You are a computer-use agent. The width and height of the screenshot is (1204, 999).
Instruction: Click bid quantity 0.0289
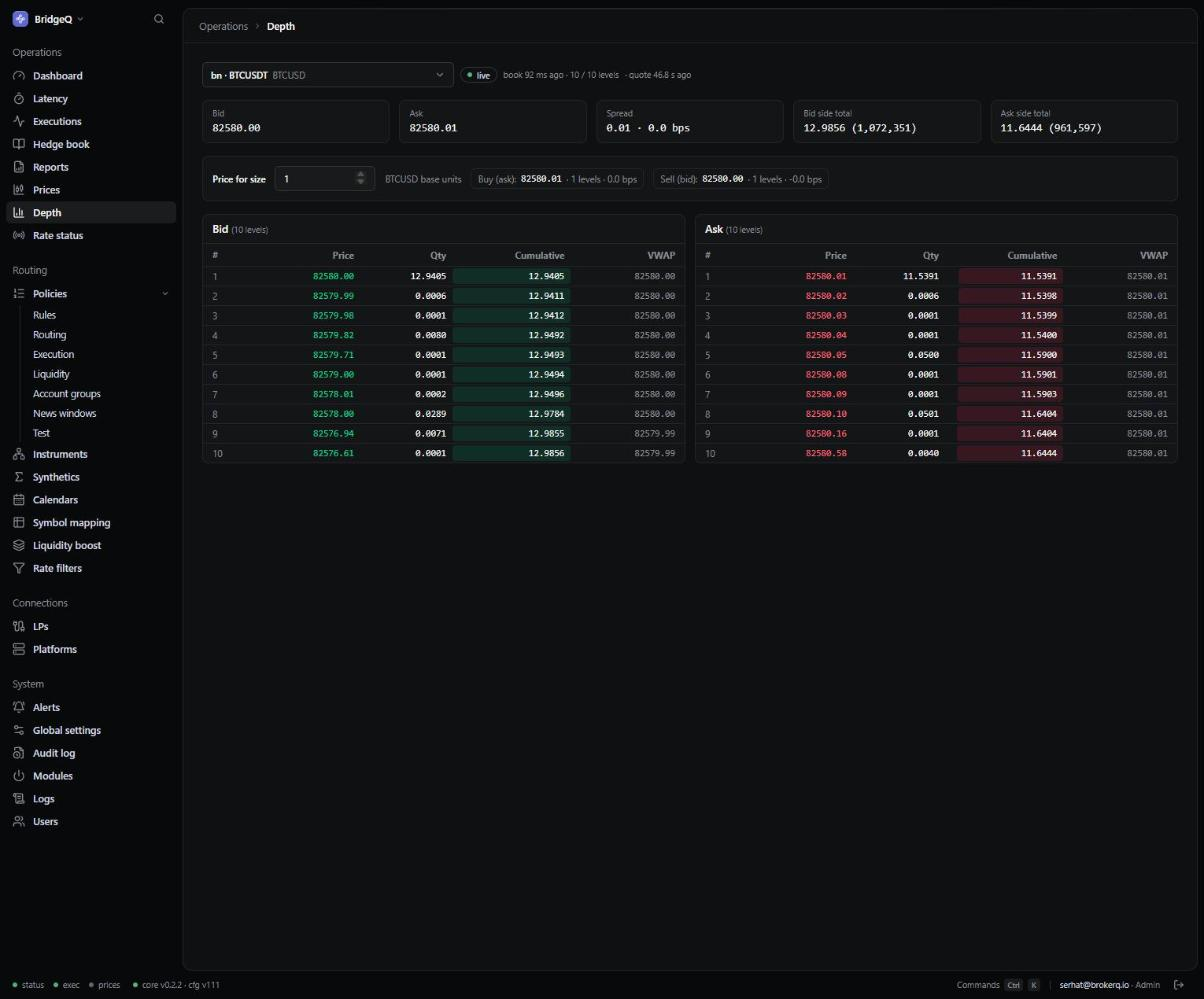click(430, 414)
